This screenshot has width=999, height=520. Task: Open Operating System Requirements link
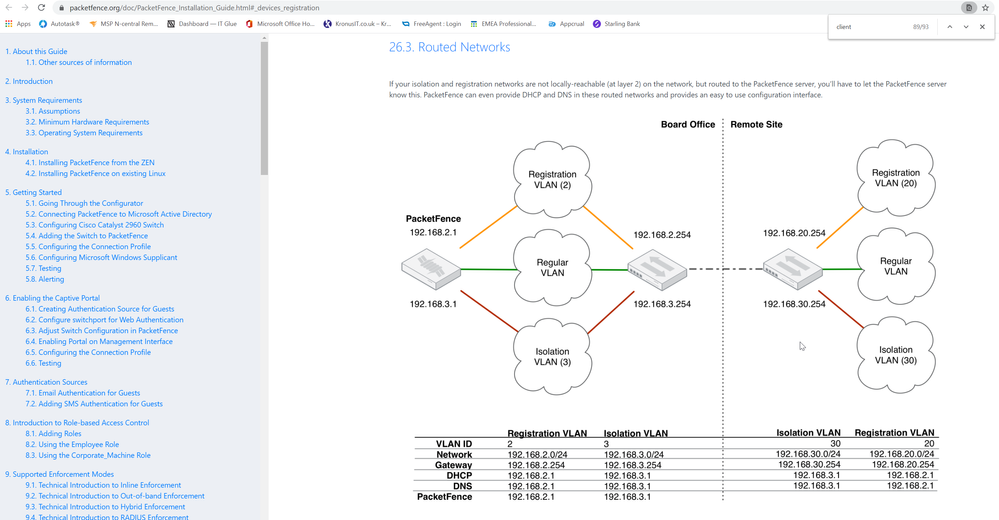click(84, 133)
